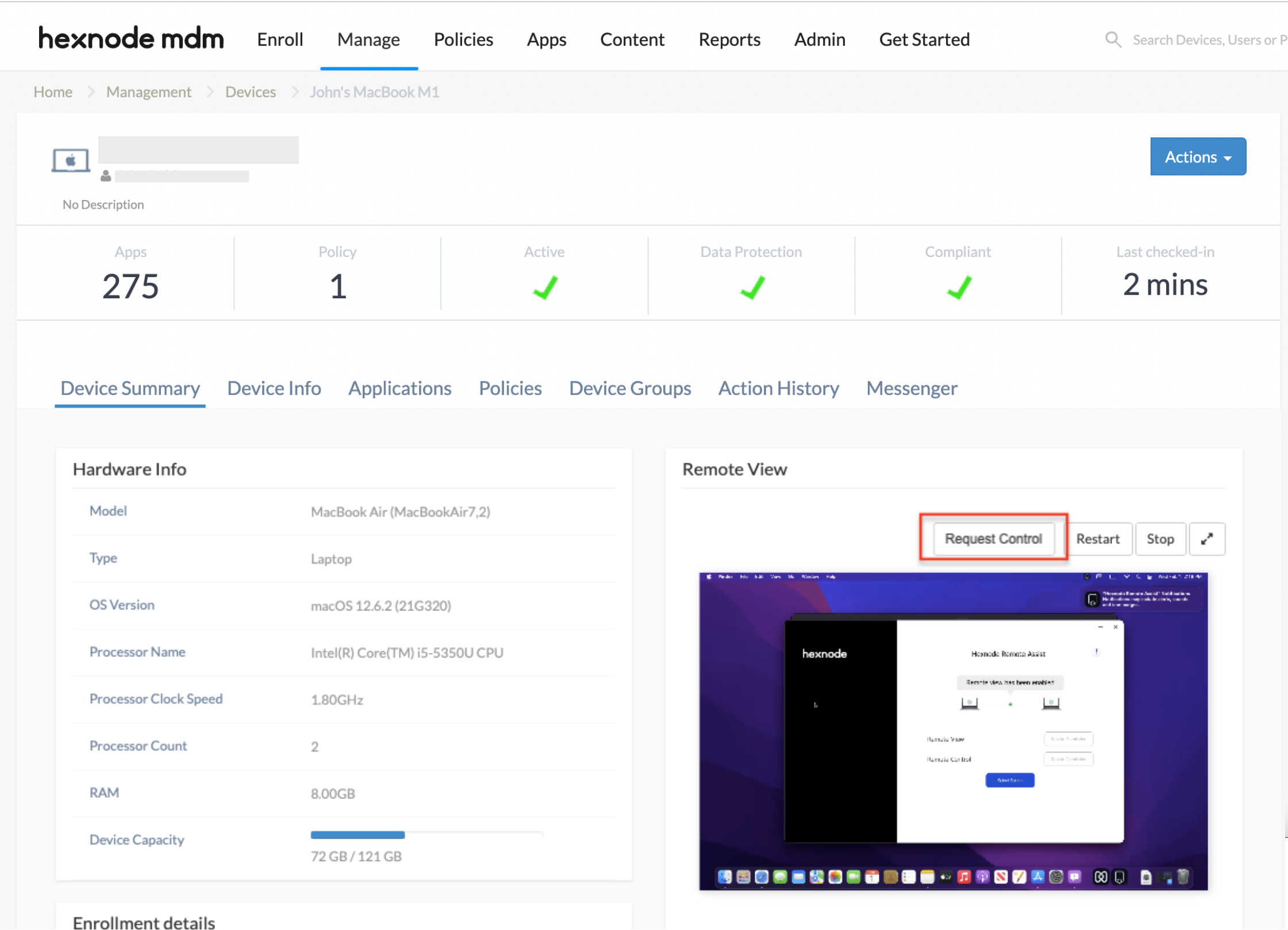Click the Active status checkmark

[x=545, y=287]
